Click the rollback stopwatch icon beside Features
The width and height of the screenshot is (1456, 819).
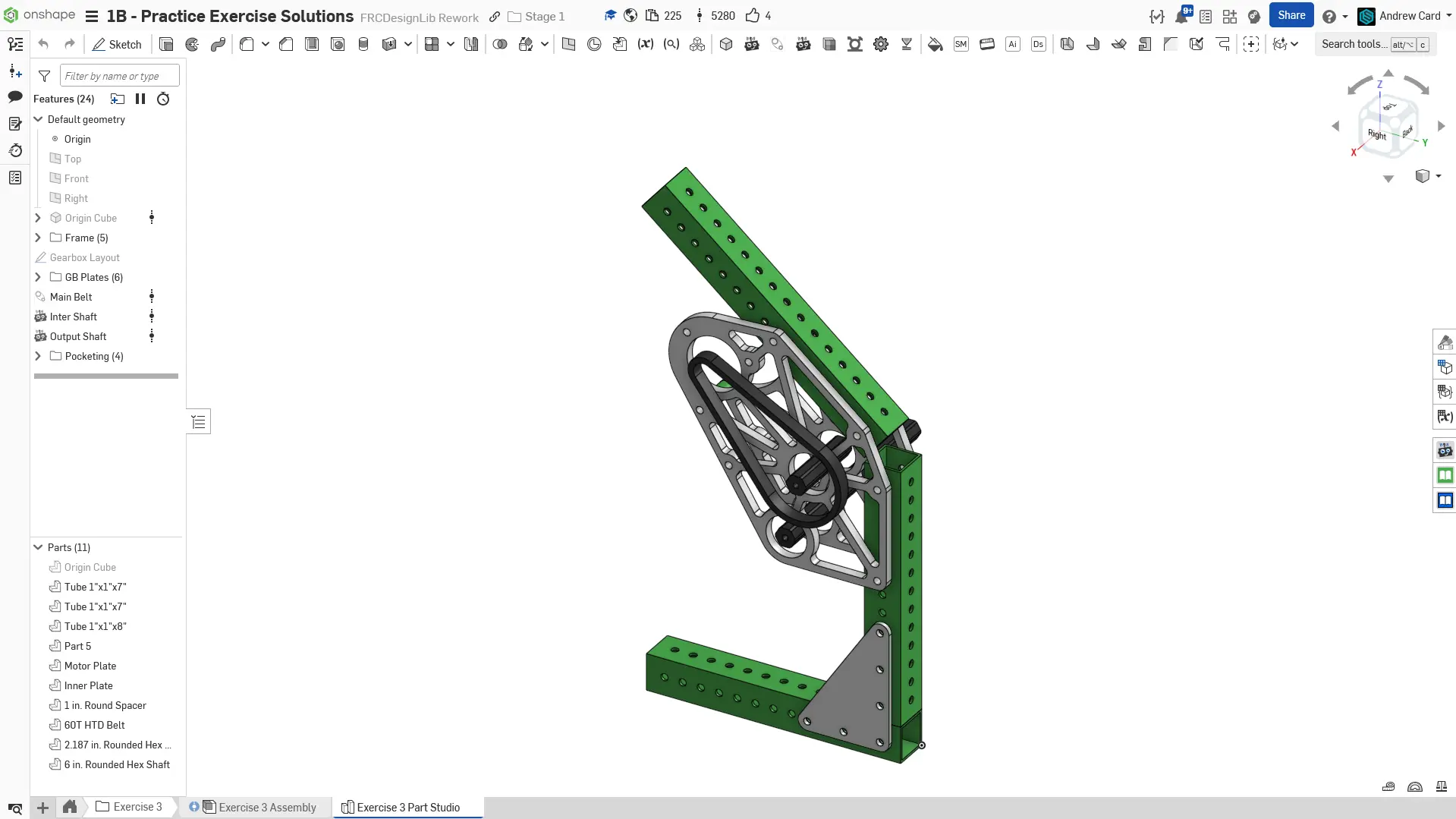pos(163,99)
